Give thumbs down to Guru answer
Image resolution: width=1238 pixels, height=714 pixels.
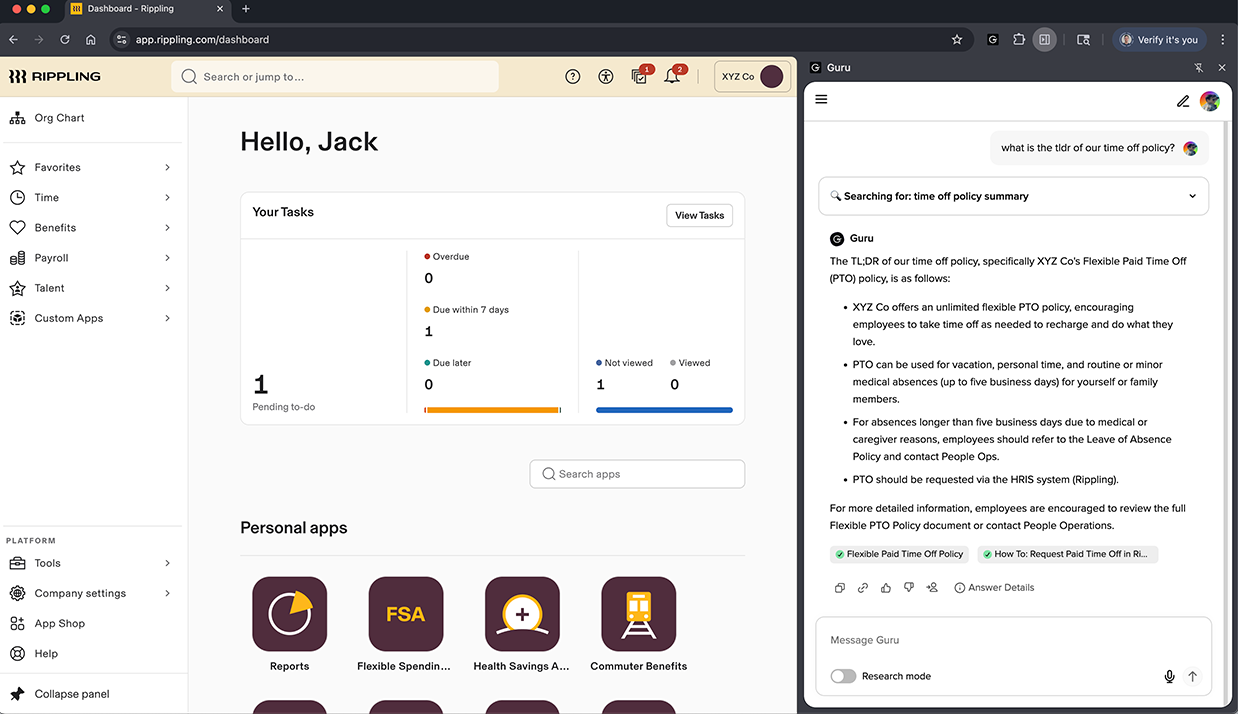pos(909,588)
